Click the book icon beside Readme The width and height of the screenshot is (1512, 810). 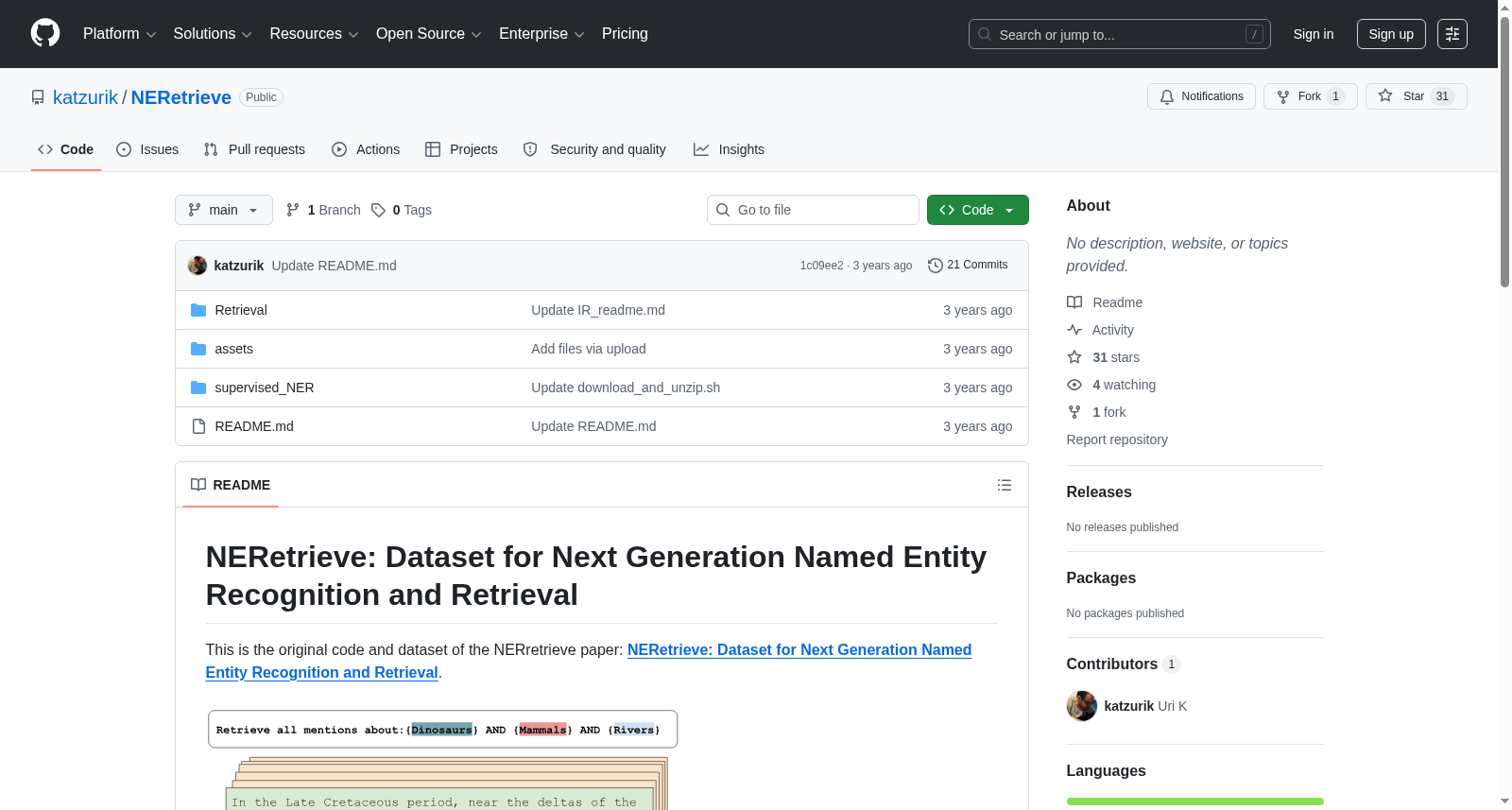(1074, 302)
